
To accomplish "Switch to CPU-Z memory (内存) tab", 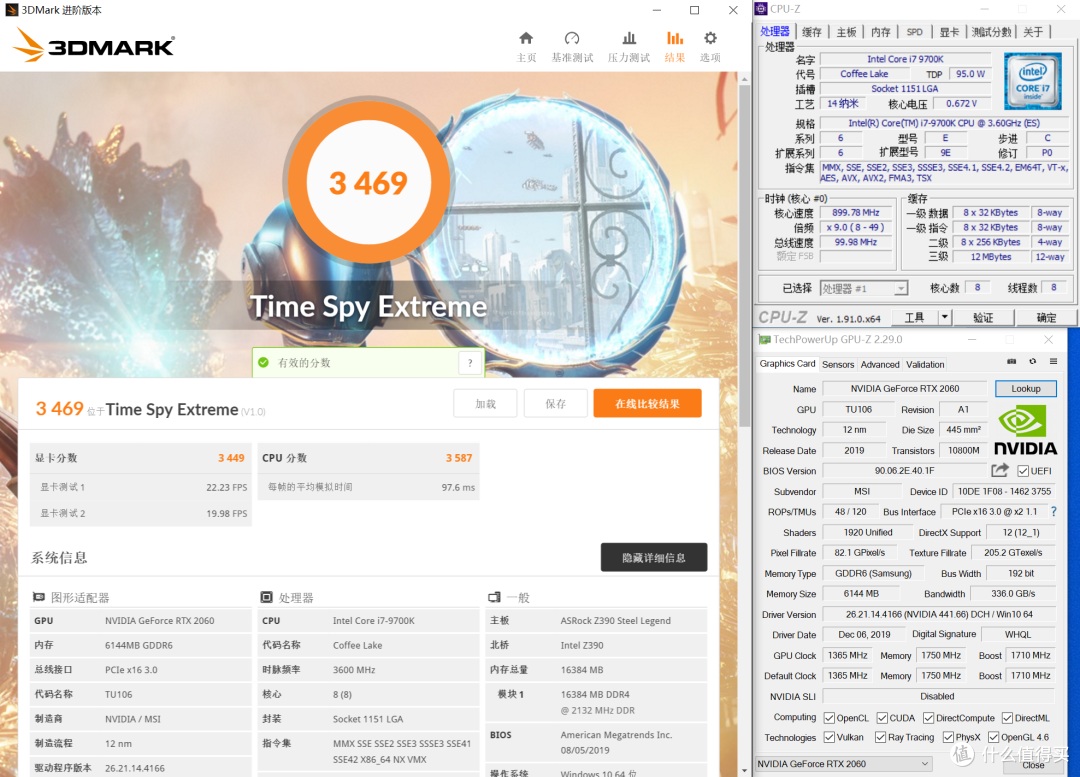I will (x=881, y=32).
